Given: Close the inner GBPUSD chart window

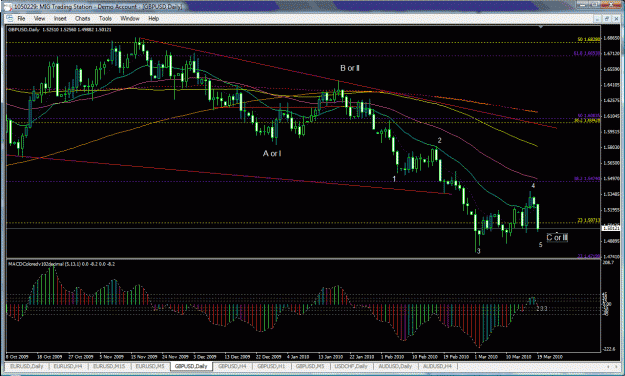Looking at the screenshot, I should [x=616, y=18].
